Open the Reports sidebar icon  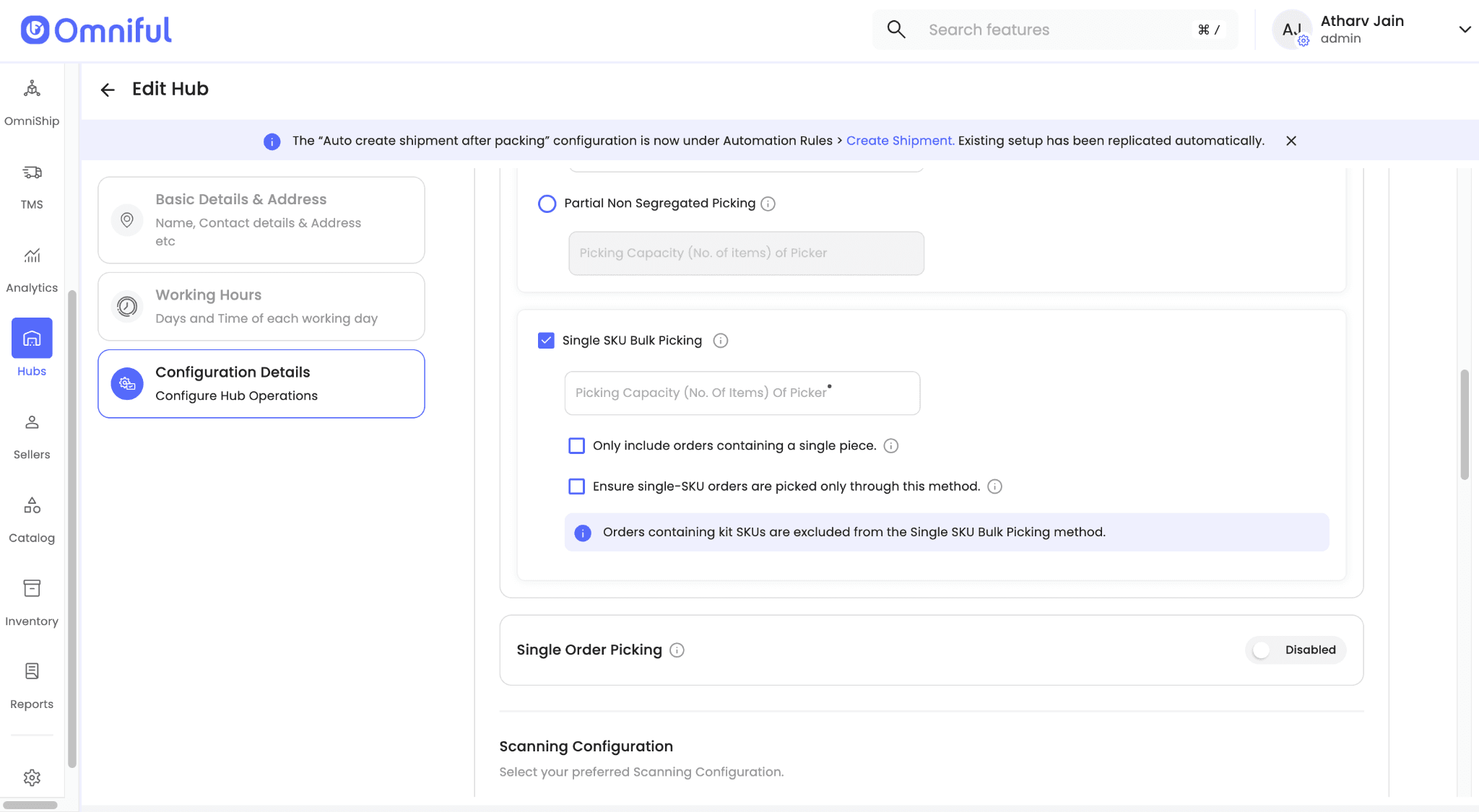click(32, 672)
